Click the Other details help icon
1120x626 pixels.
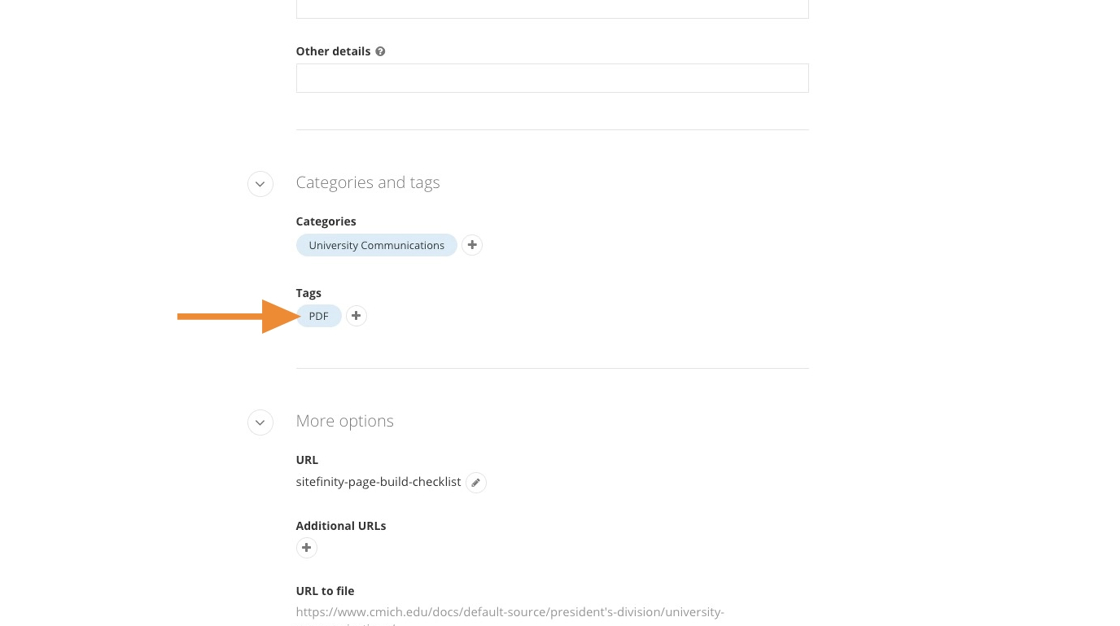(x=380, y=52)
